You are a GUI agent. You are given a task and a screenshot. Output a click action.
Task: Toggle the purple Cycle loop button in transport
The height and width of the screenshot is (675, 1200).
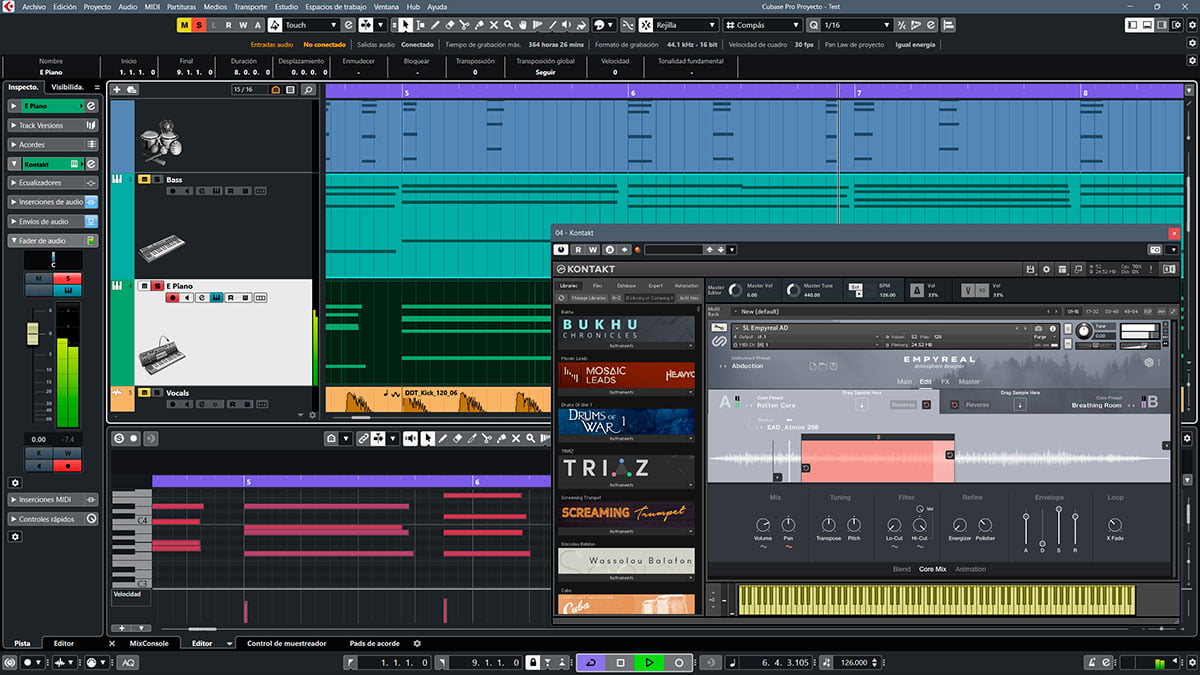tap(591, 662)
